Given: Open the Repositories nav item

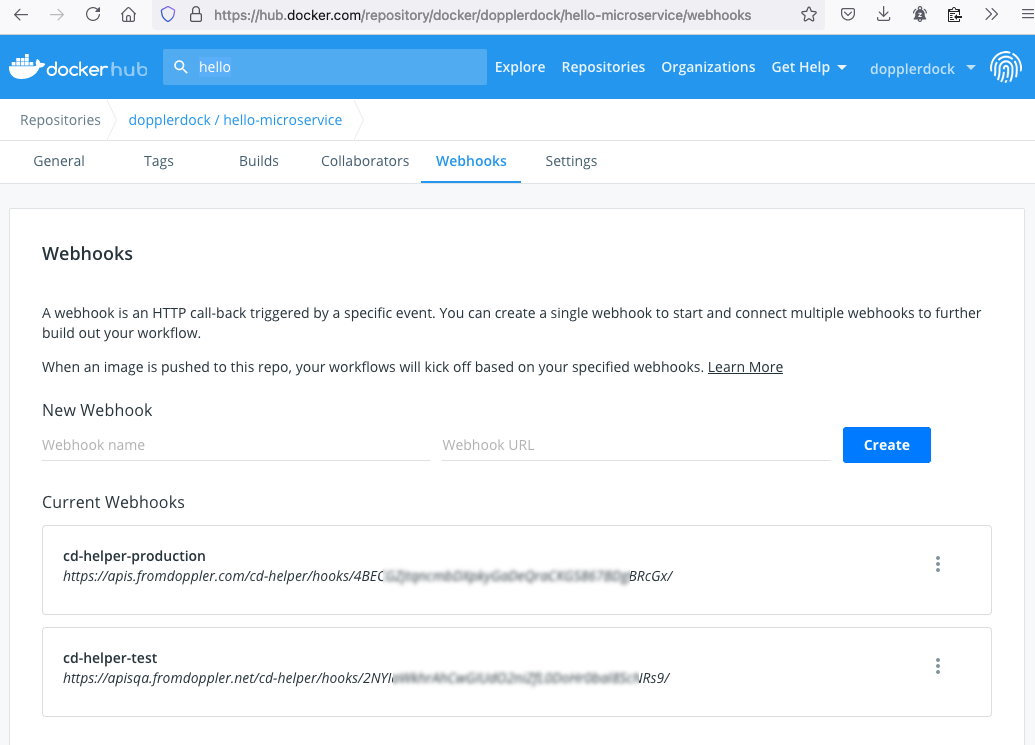Looking at the screenshot, I should (603, 67).
